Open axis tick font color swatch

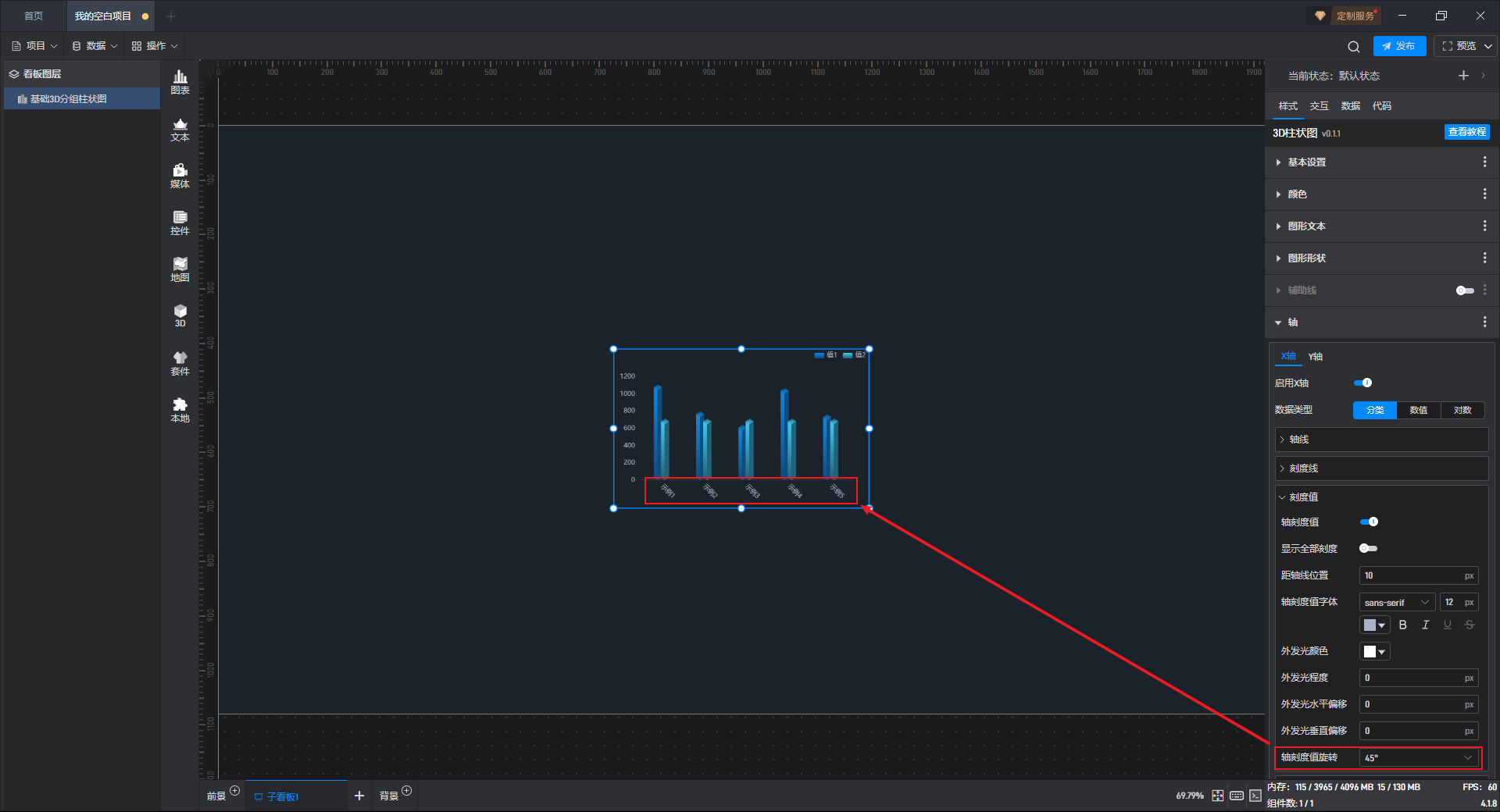[1375, 625]
